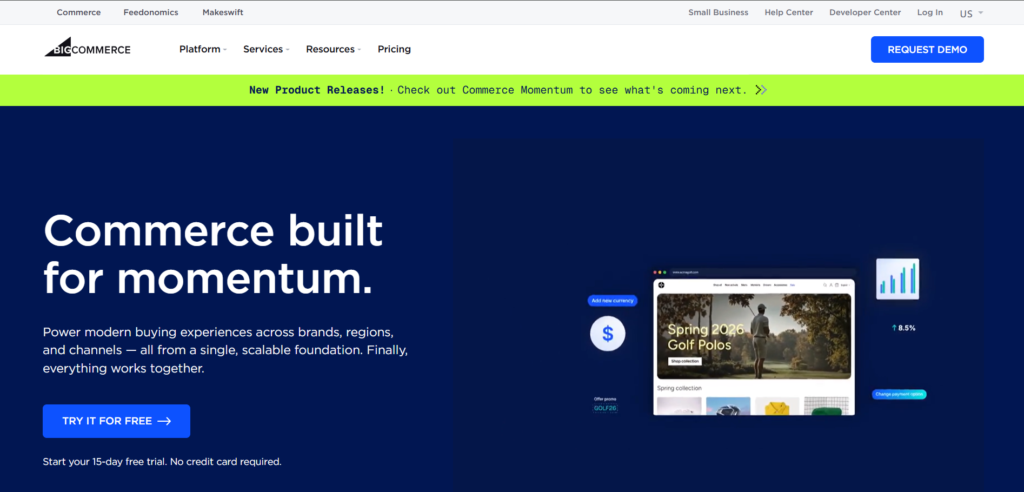Open the Small Business link

point(718,12)
